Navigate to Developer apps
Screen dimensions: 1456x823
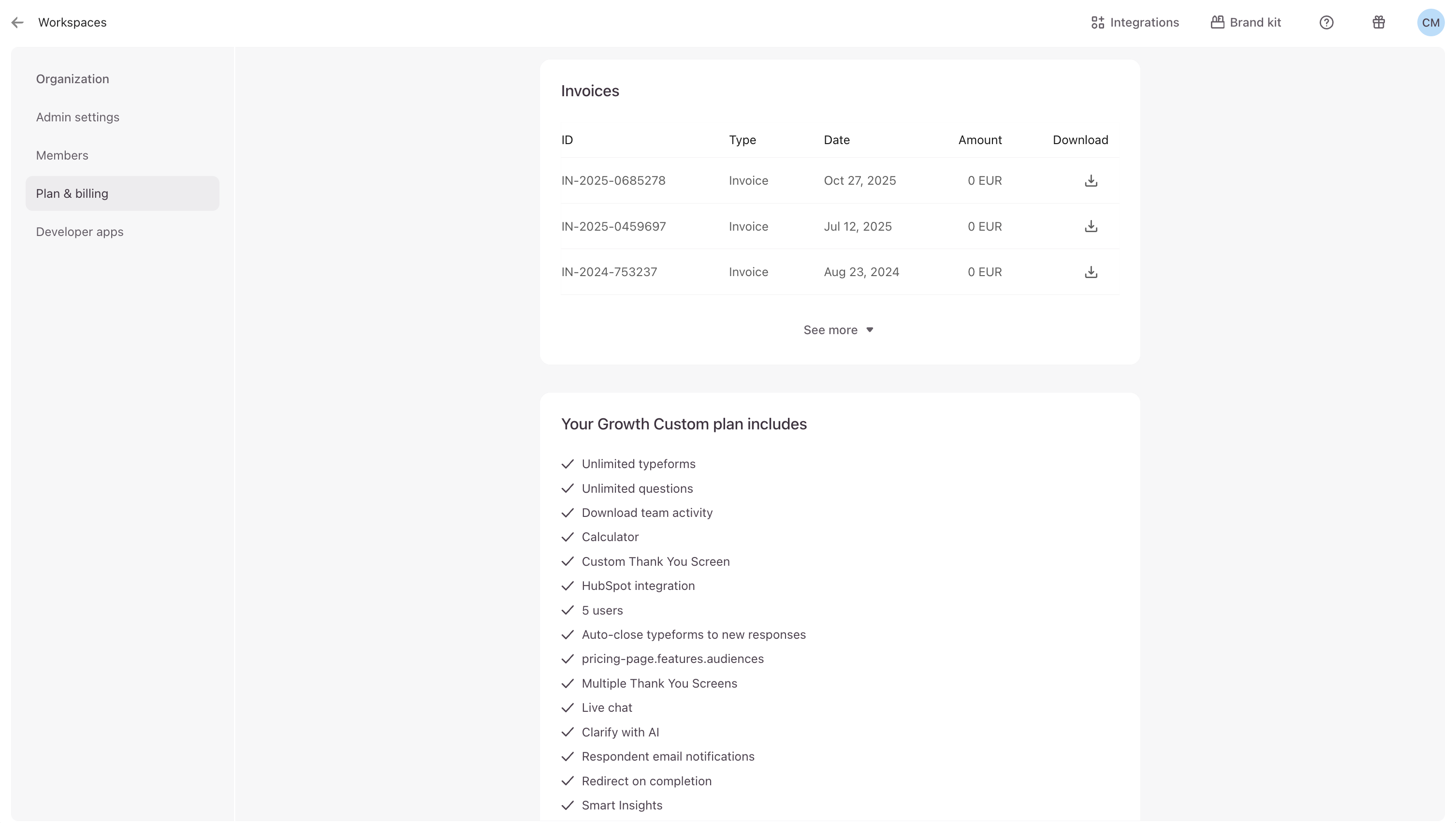[80, 232]
